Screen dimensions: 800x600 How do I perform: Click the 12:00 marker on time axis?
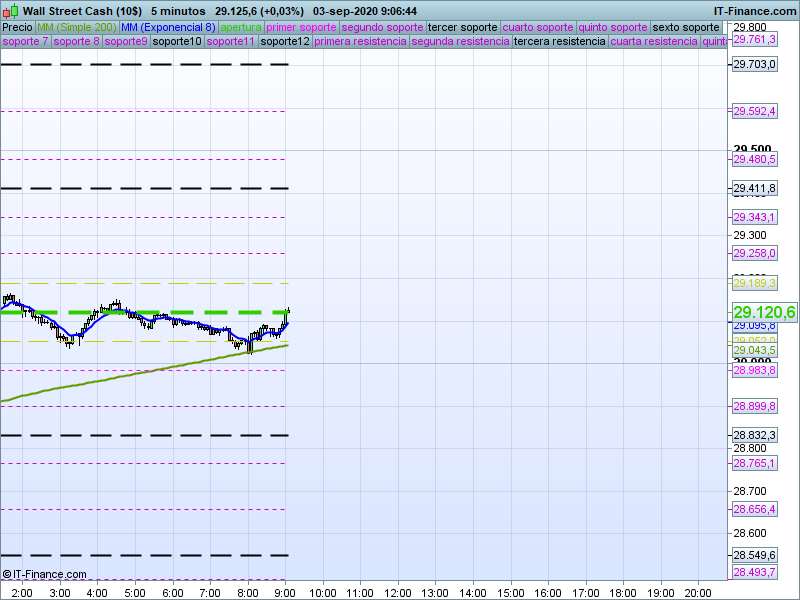pyautogui.click(x=398, y=592)
